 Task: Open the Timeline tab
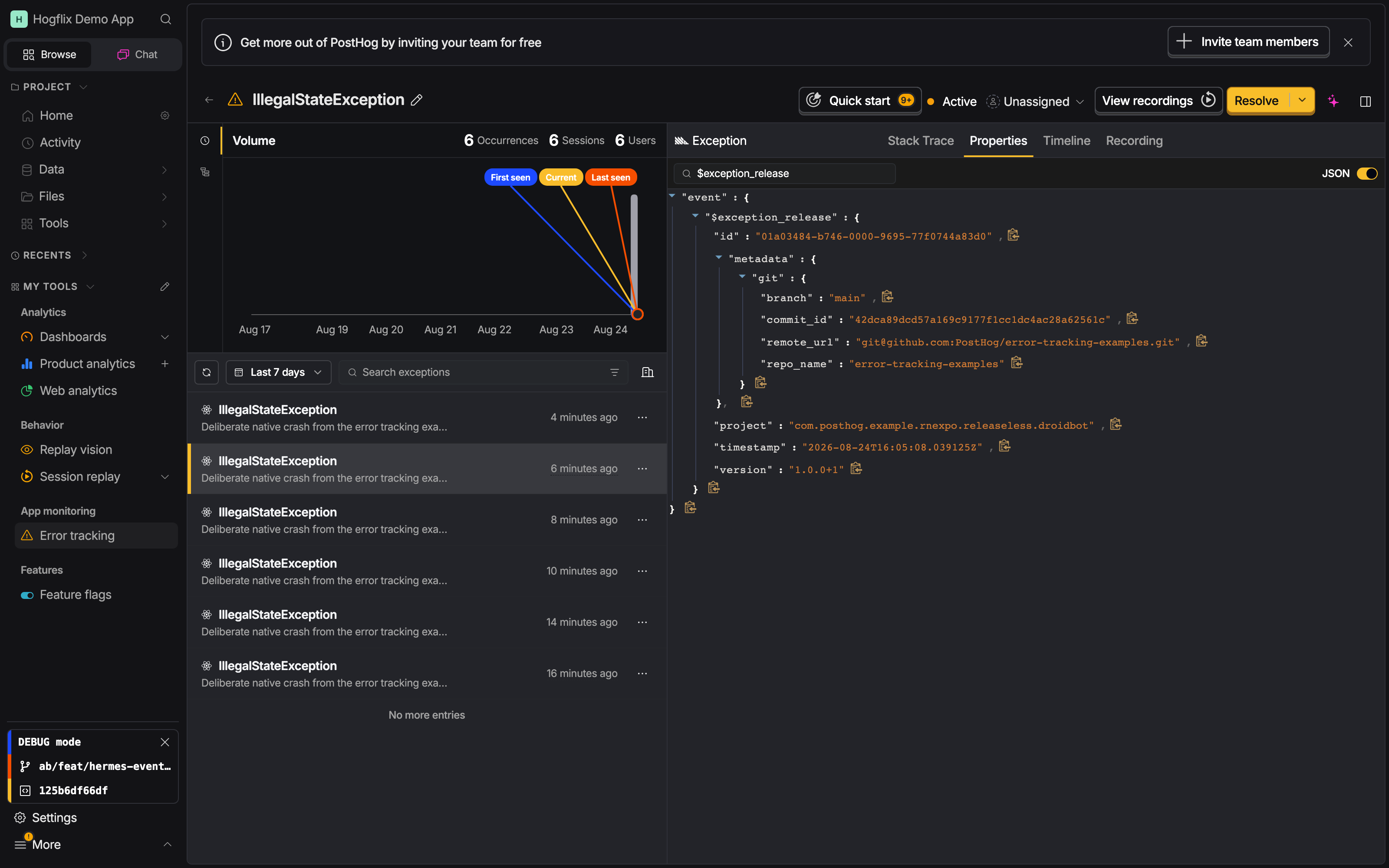[x=1066, y=141]
